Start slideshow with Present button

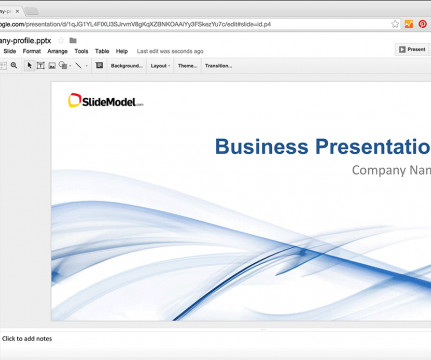[412, 49]
